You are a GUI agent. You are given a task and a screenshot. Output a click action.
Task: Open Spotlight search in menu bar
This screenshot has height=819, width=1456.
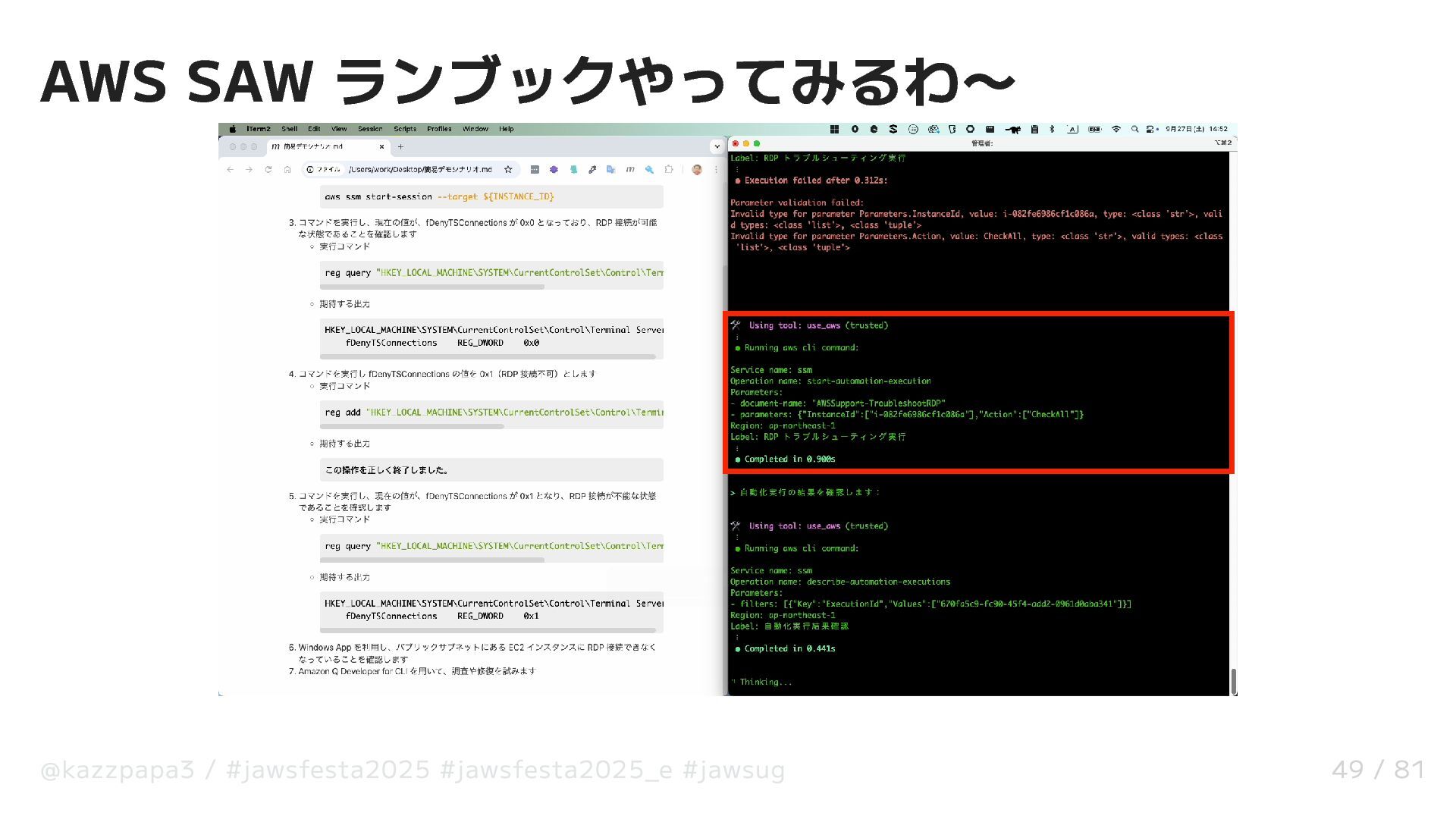[1134, 130]
